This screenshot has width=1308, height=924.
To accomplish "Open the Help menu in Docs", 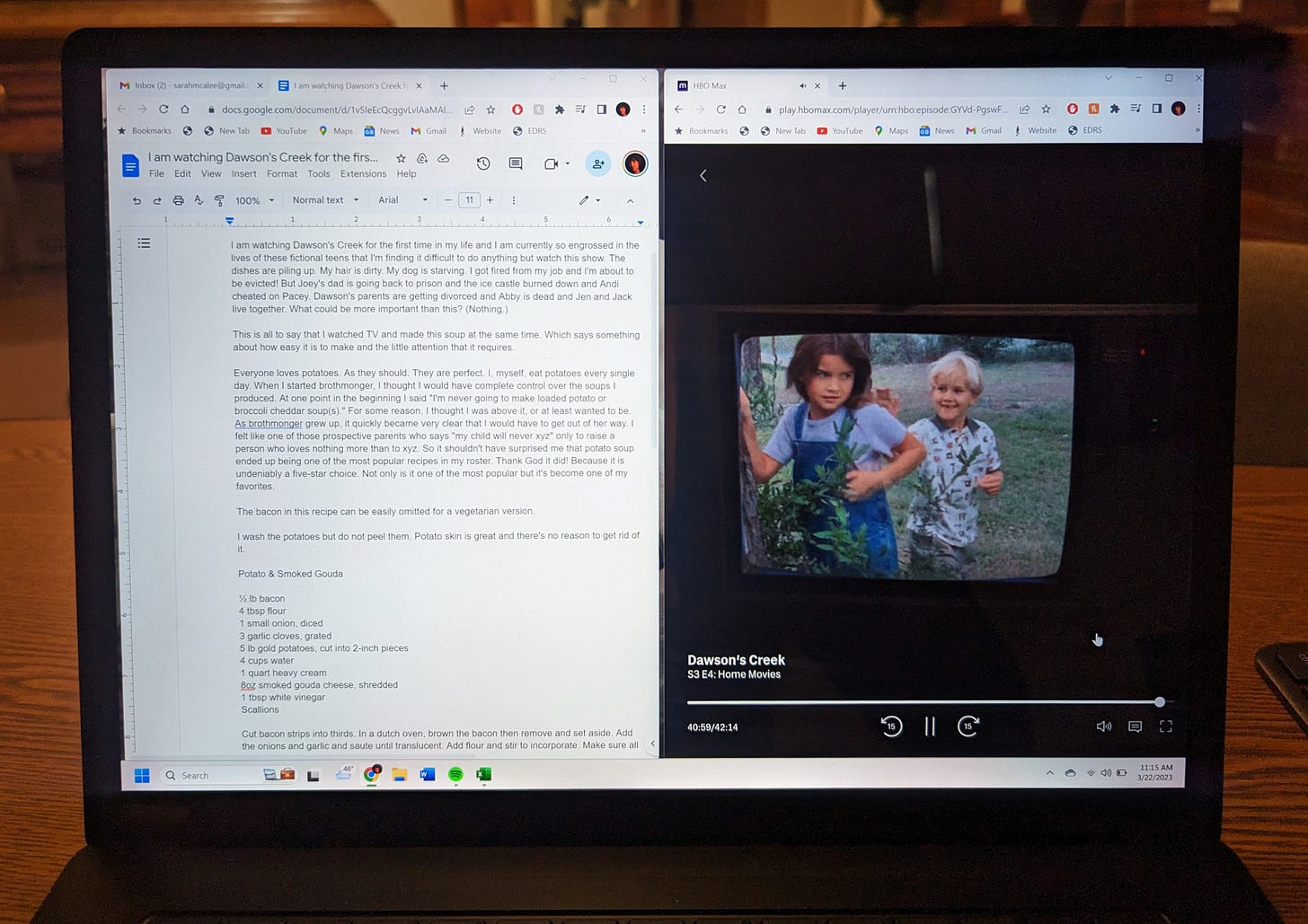I will [406, 174].
